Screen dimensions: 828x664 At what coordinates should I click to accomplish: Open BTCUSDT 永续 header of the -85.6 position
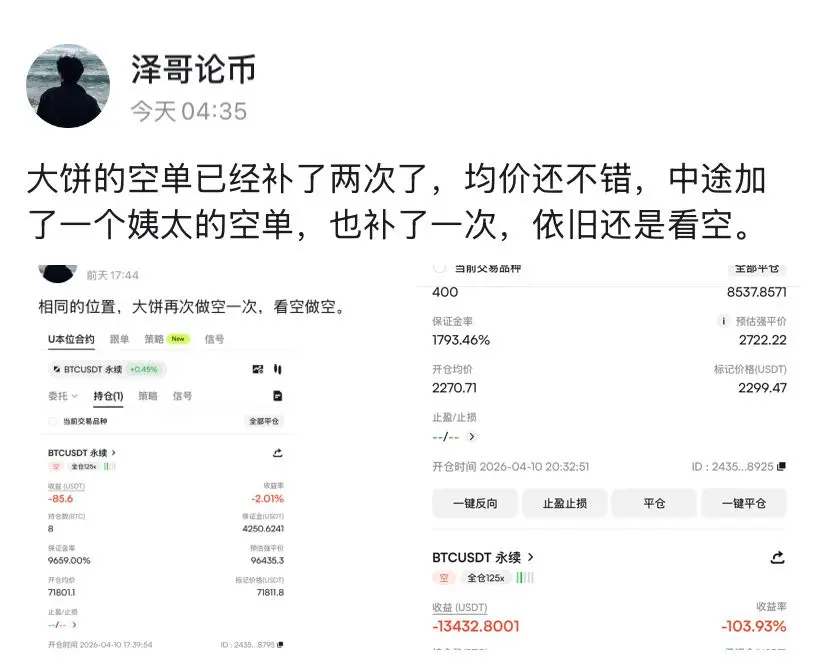pyautogui.click(x=81, y=453)
